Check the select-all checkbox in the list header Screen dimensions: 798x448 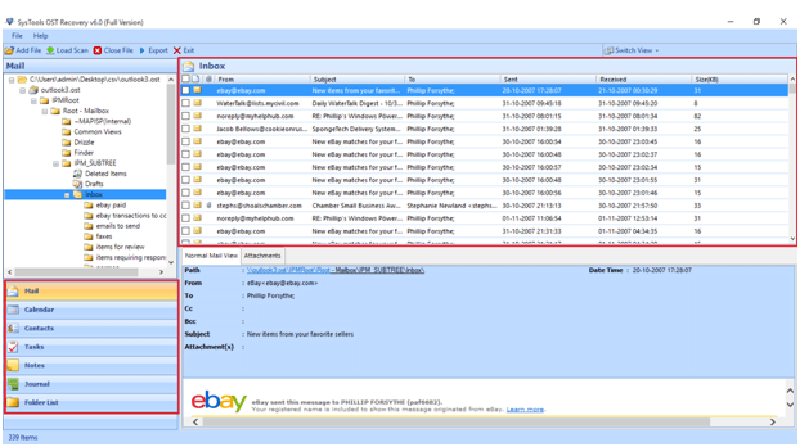click(x=186, y=79)
